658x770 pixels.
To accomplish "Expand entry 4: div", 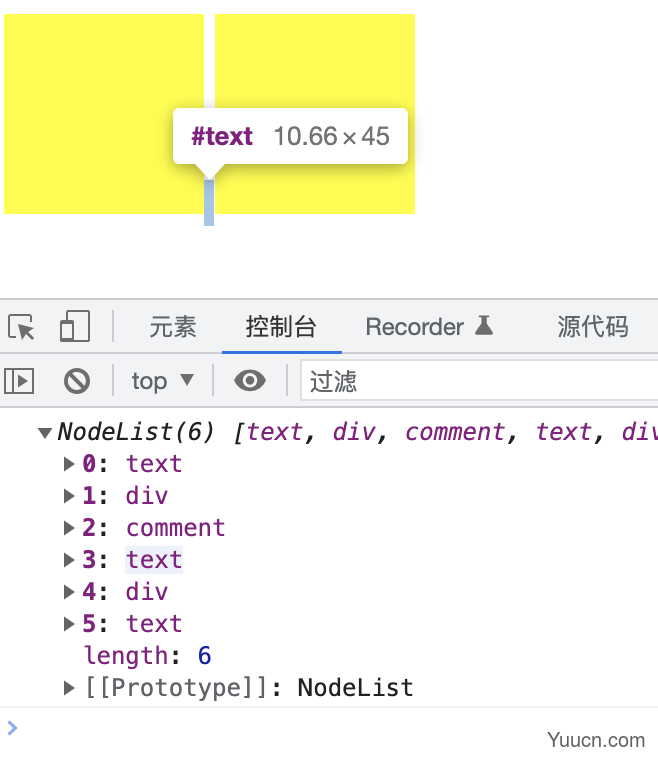I will point(69,592).
